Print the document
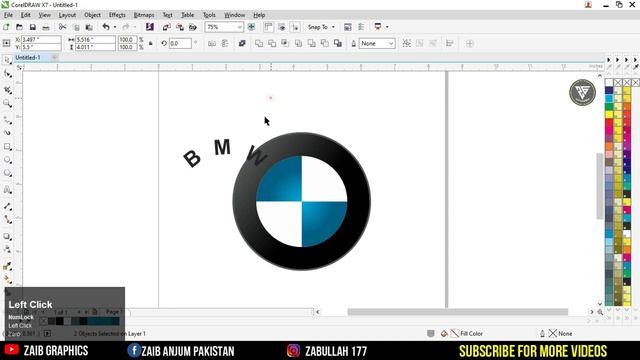Viewport: 640px width, 360px height. tap(46, 27)
